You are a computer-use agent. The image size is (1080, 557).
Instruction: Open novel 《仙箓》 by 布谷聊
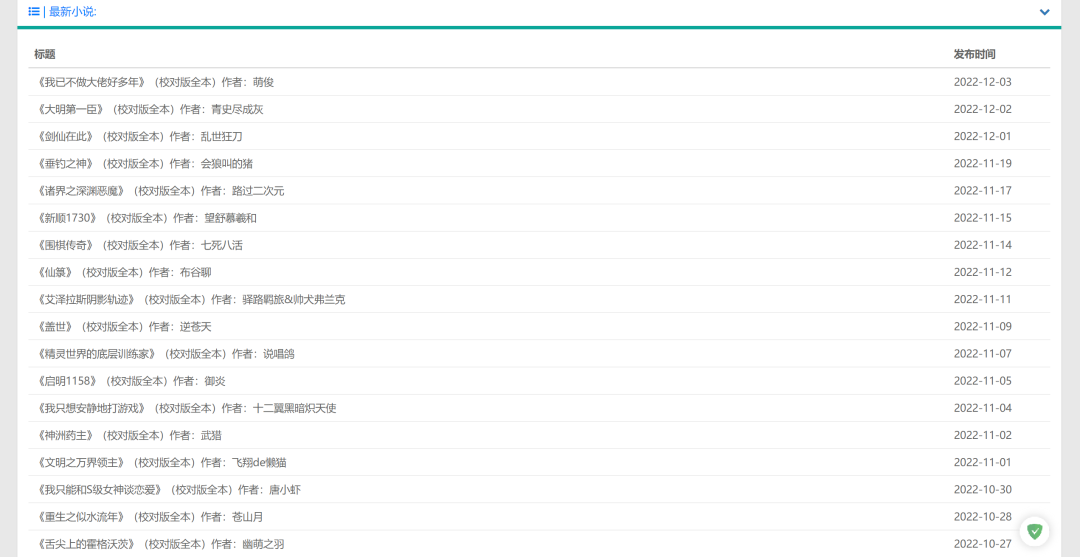pos(123,272)
